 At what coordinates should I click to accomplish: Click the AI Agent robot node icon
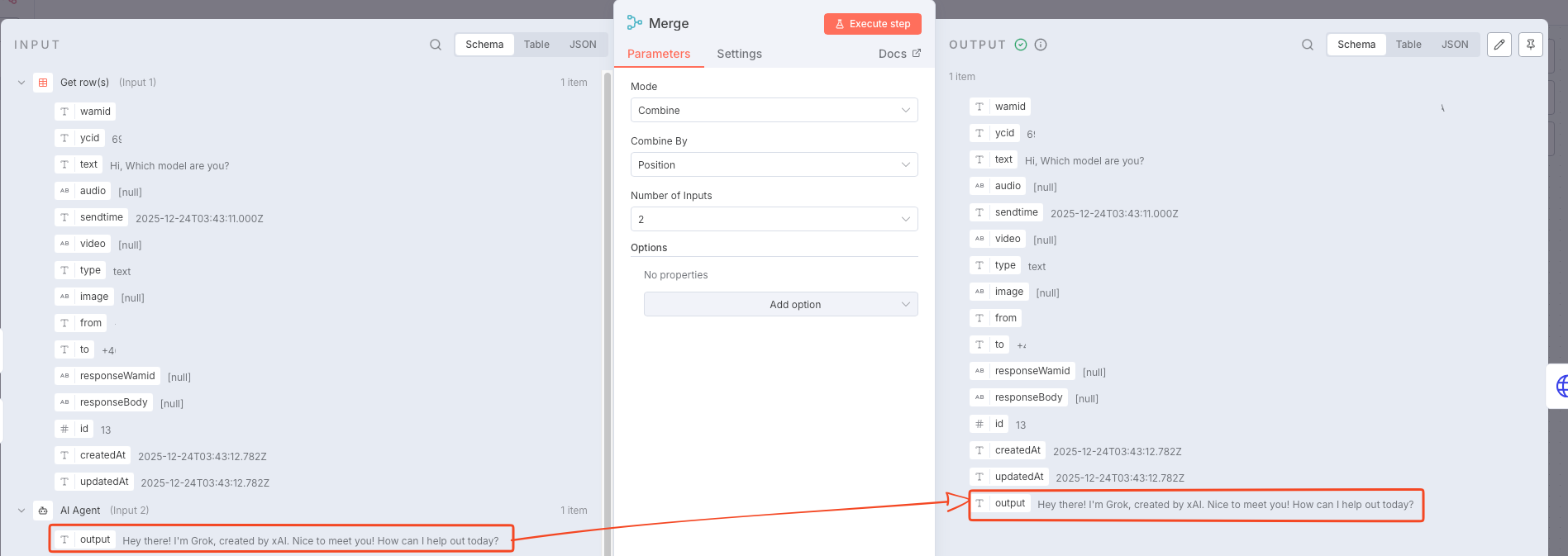pyautogui.click(x=43, y=511)
